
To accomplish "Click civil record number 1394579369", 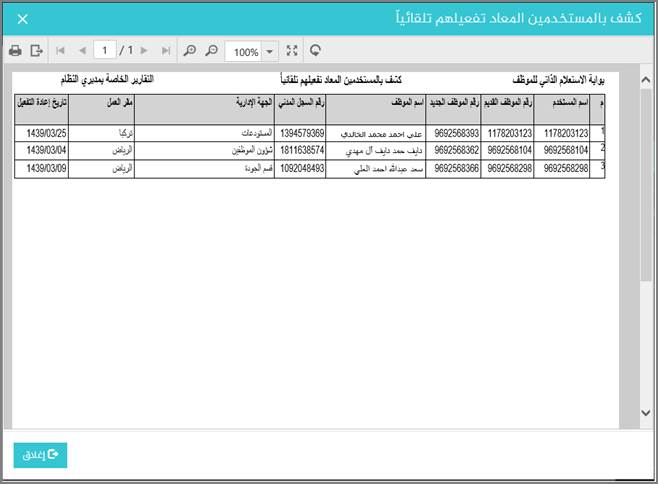I will click(300, 133).
